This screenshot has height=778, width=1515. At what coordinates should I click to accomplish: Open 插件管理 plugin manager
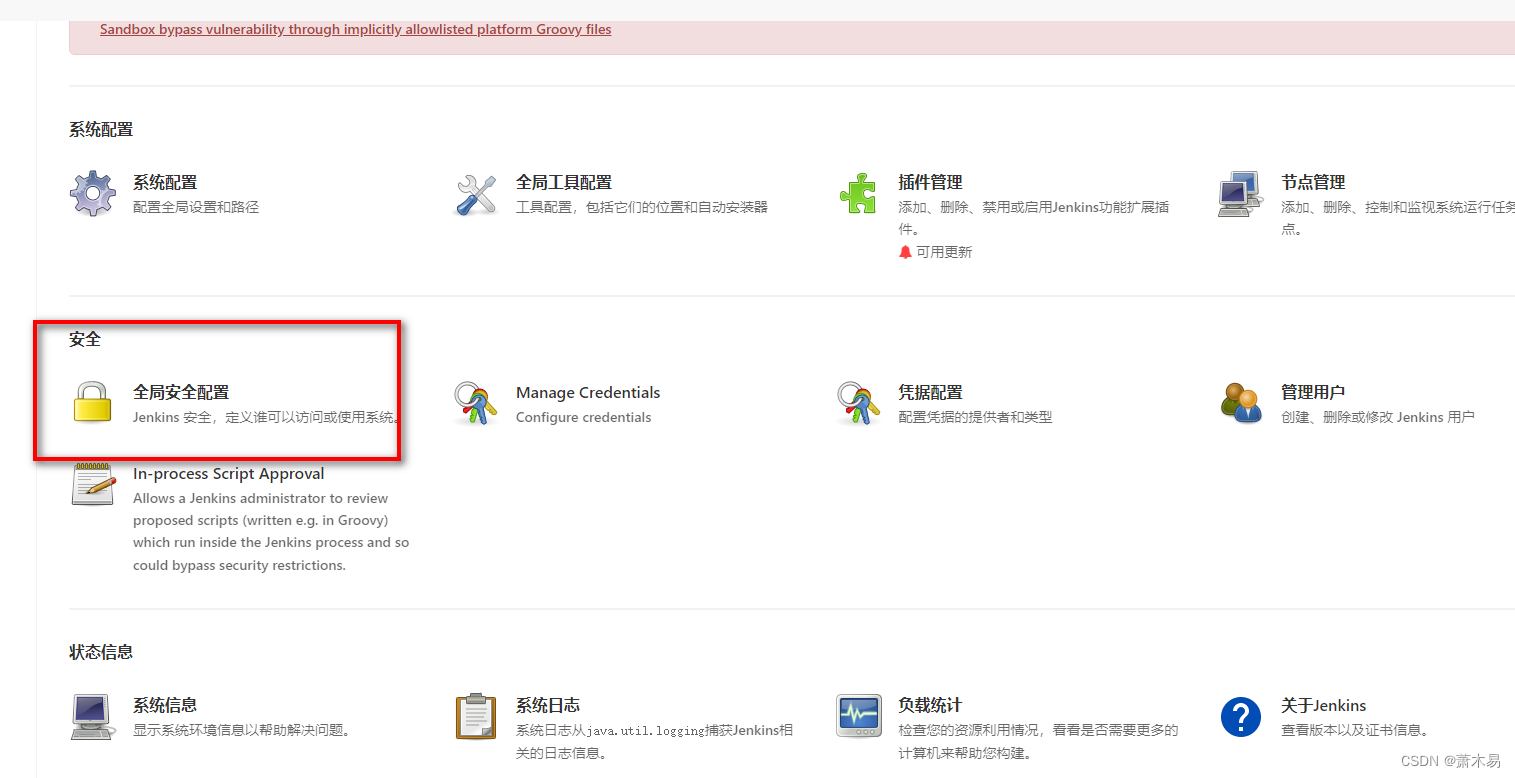[930, 182]
